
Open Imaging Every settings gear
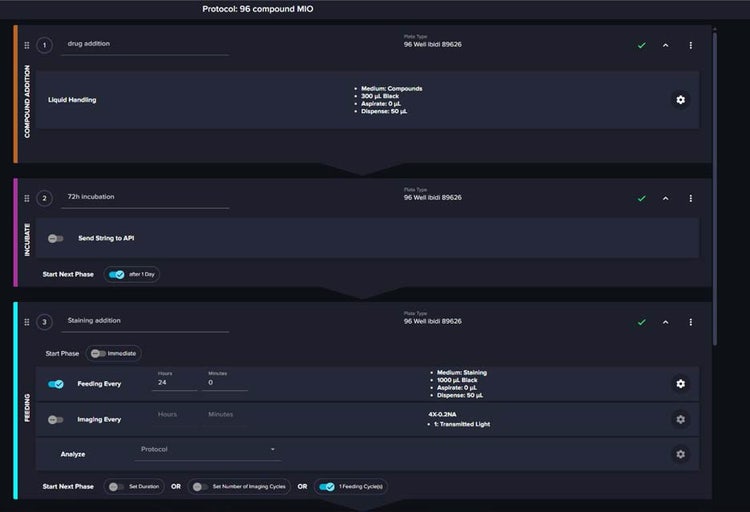click(x=680, y=420)
